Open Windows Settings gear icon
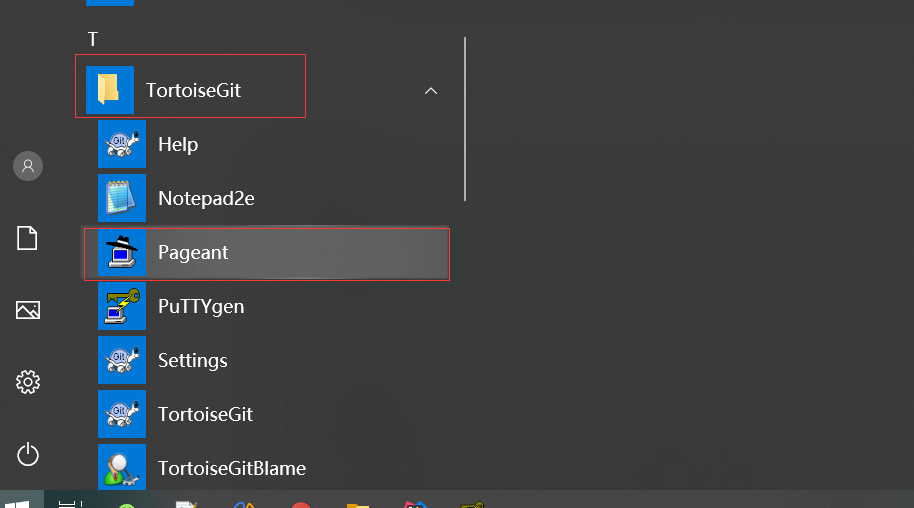This screenshot has height=508, width=914. 28,382
